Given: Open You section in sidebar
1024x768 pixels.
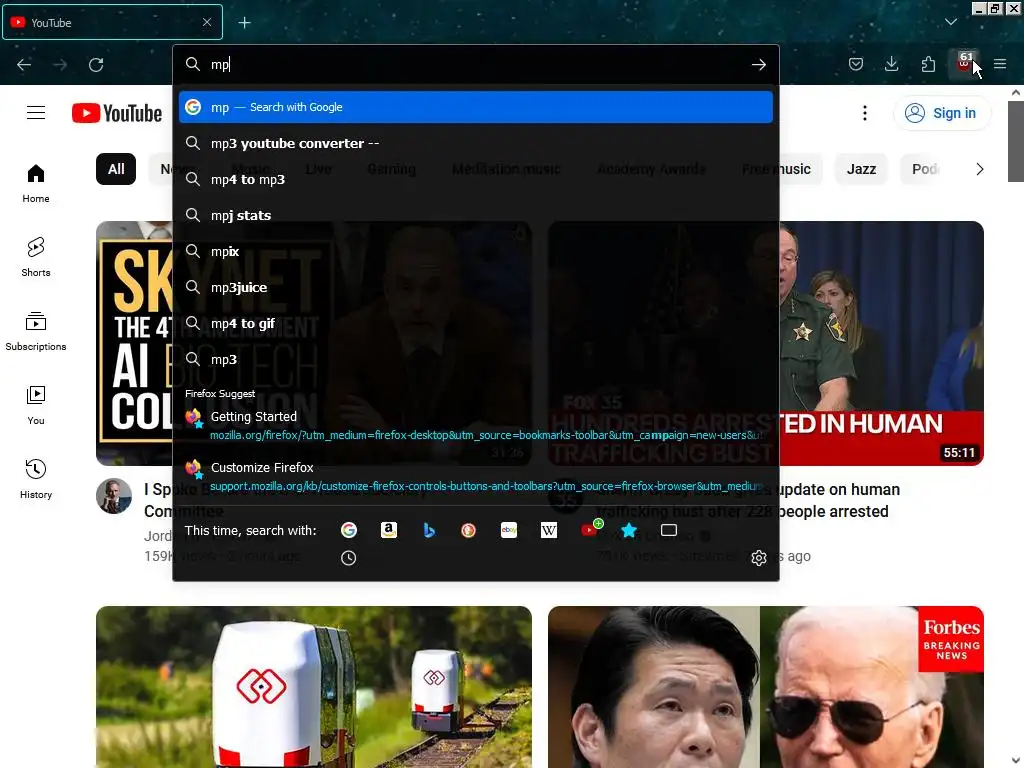Looking at the screenshot, I should pos(36,405).
